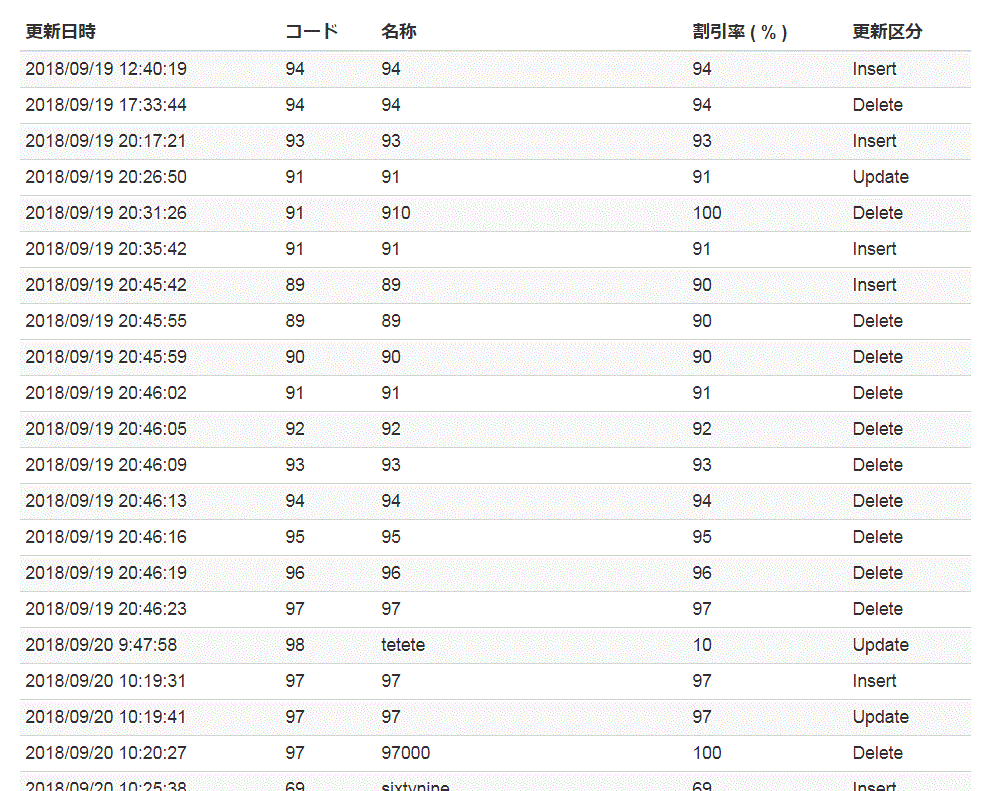Click the timestamp 2018/09/19 12:40:19

106,69
